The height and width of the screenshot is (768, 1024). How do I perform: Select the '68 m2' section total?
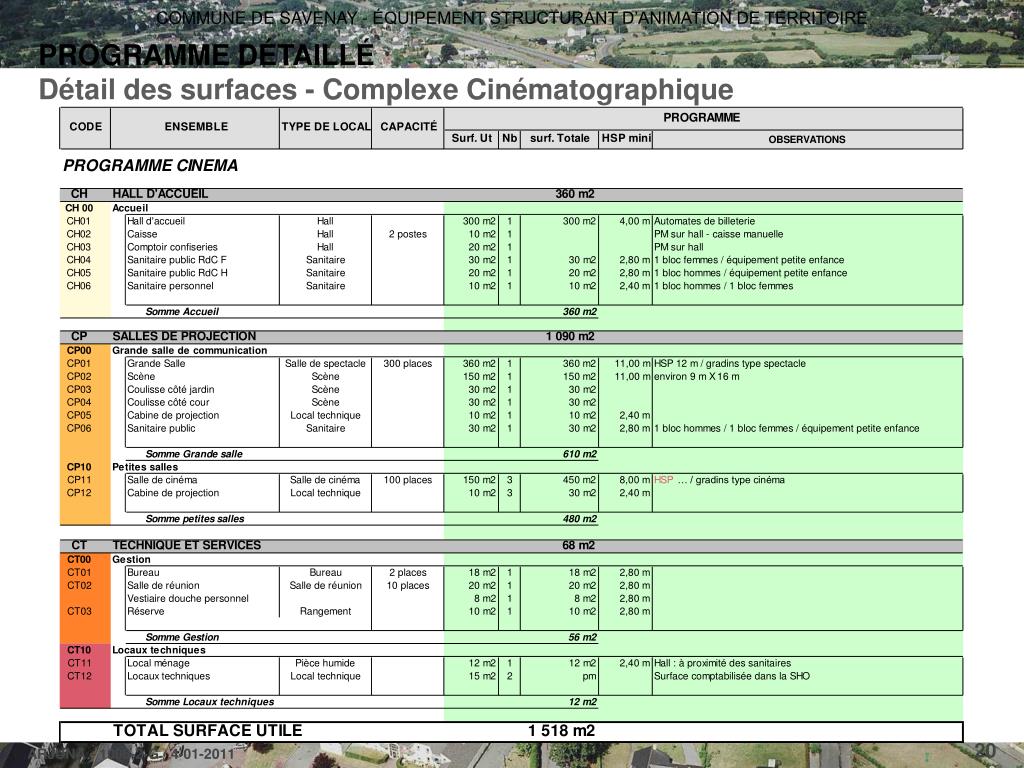(x=579, y=545)
